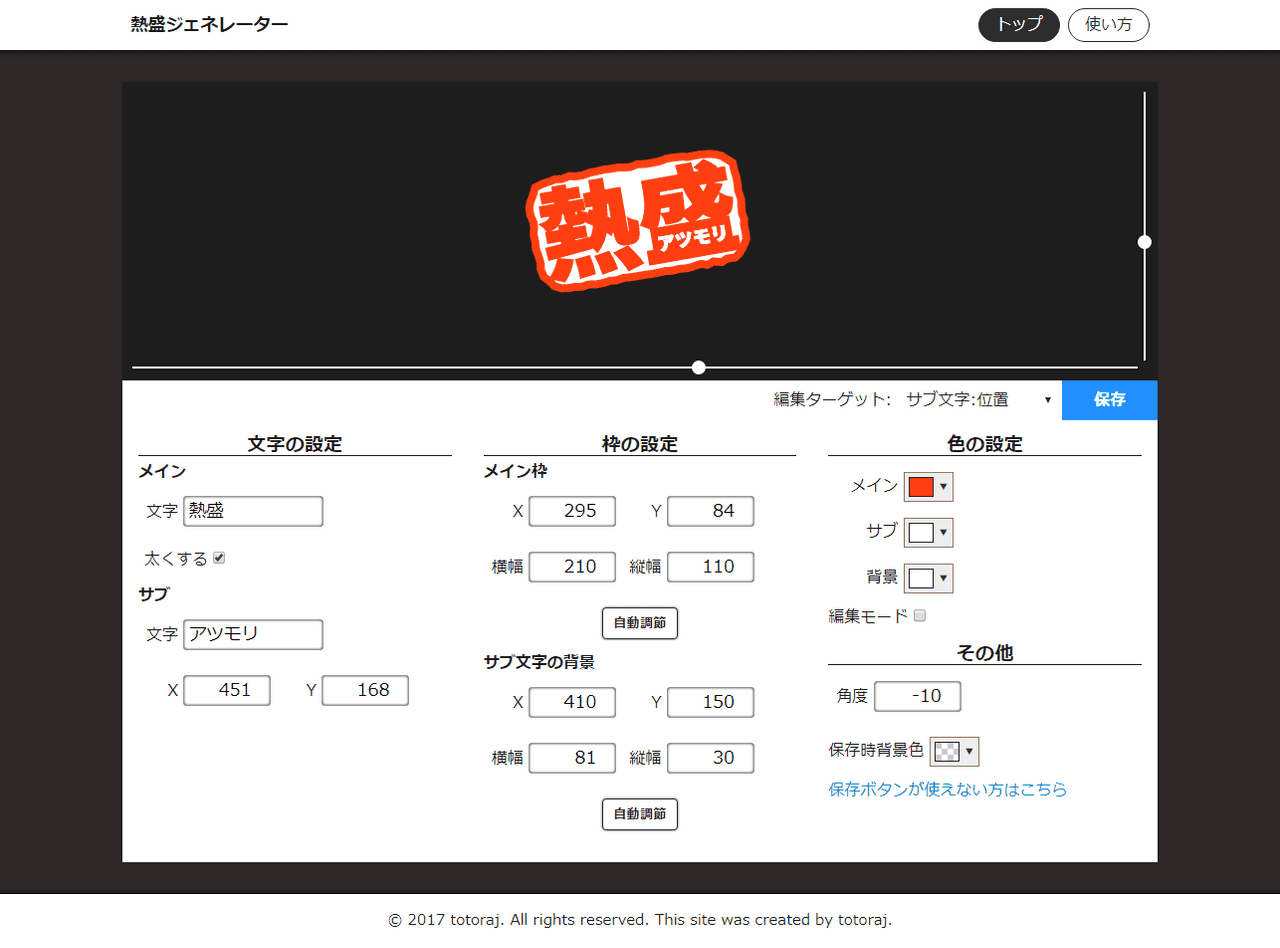Screen dimensions: 1280x948
Task: Open the 背景 color dropdown
Action: (928, 578)
